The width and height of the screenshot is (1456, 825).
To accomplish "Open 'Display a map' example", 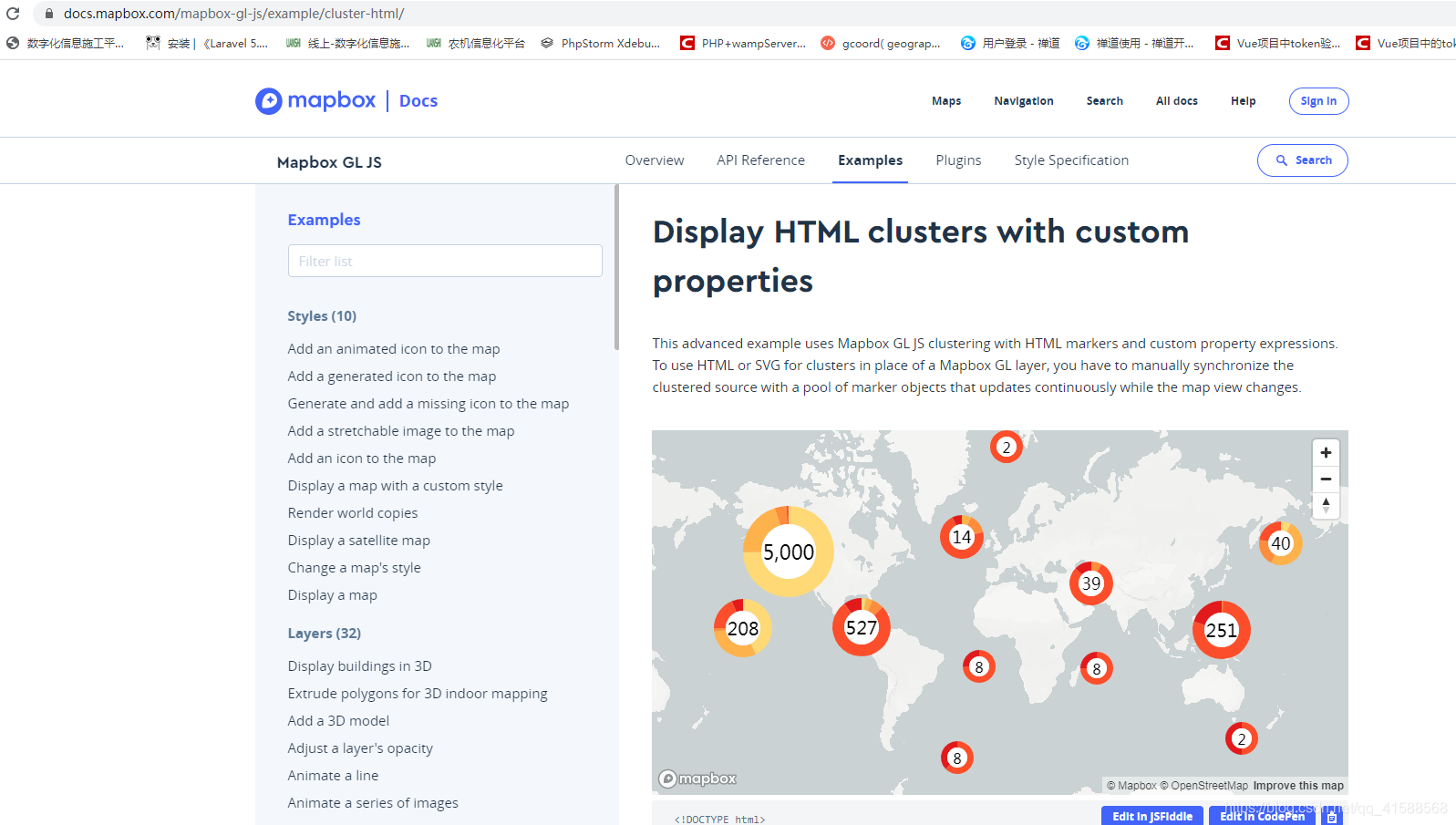I will pos(333,594).
